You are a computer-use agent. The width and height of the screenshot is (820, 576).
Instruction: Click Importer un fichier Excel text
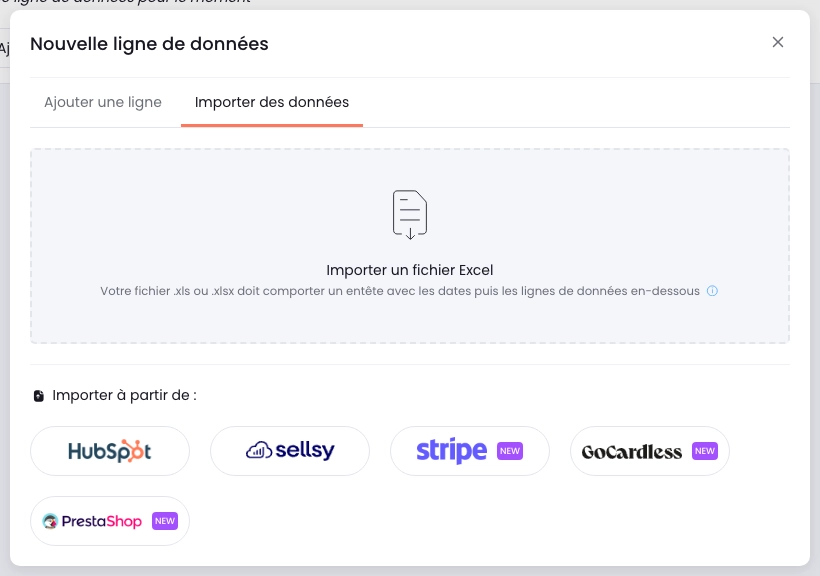pyautogui.click(x=409, y=270)
